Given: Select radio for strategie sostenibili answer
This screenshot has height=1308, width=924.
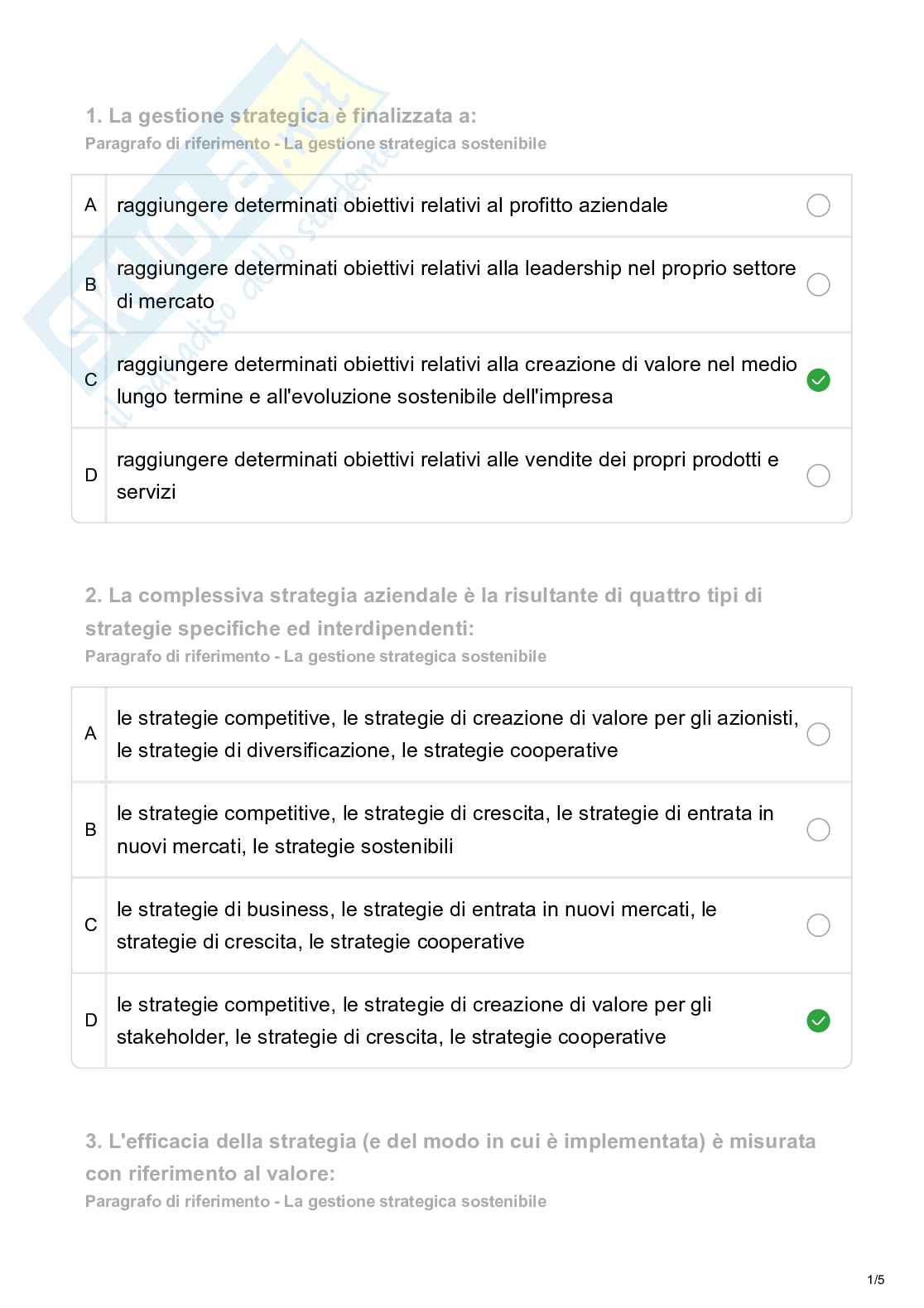Looking at the screenshot, I should (817, 830).
